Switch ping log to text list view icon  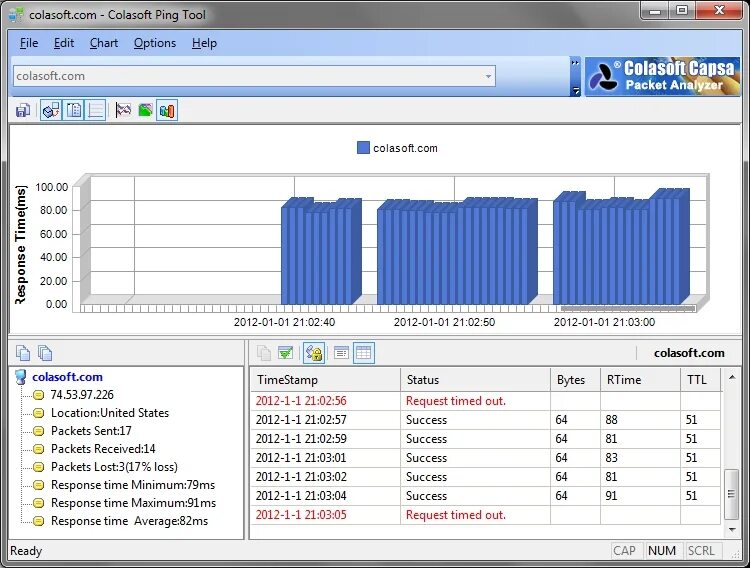pos(341,353)
